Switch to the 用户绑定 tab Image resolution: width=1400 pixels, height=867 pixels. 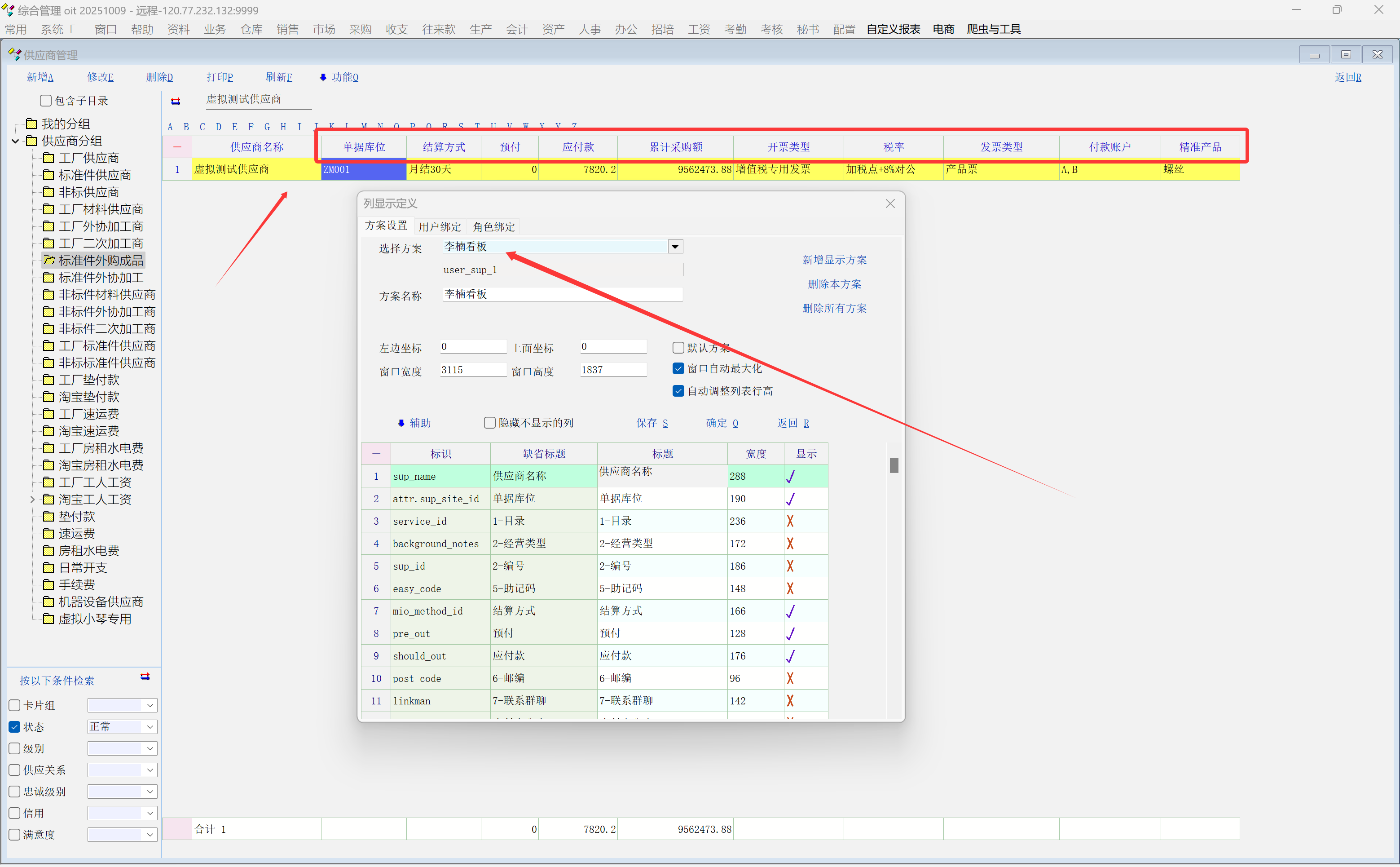coord(440,226)
